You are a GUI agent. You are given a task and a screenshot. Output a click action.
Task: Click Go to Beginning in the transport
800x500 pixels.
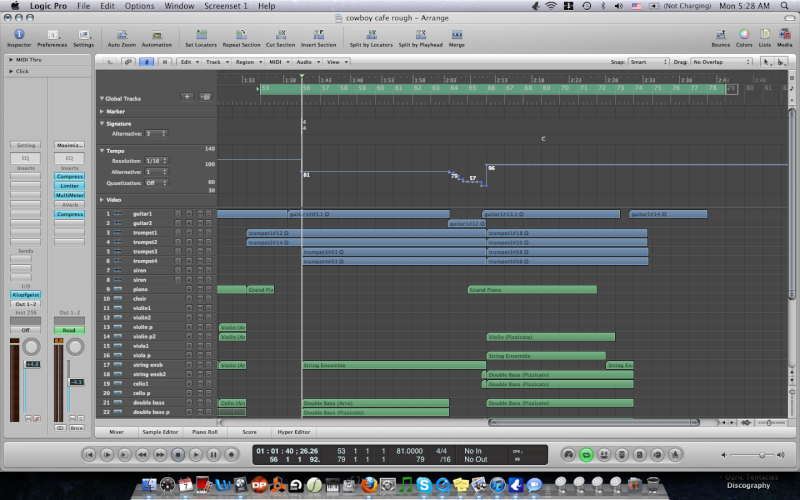click(x=89, y=454)
